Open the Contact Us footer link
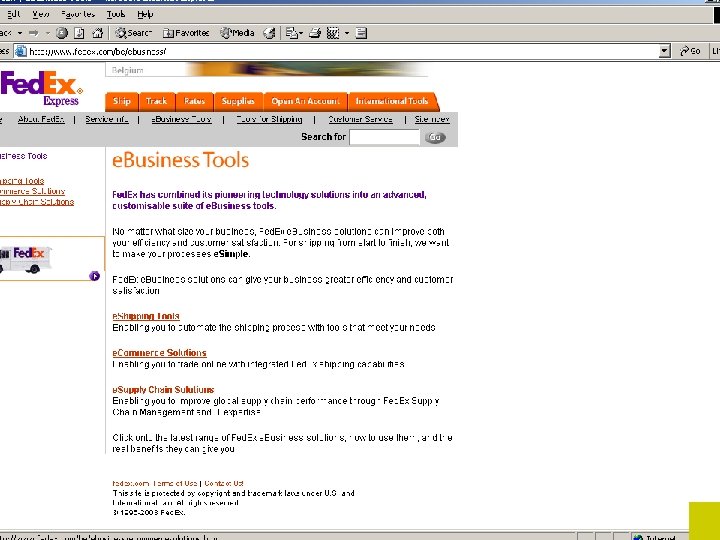This screenshot has height=540, width=720. click(x=224, y=483)
